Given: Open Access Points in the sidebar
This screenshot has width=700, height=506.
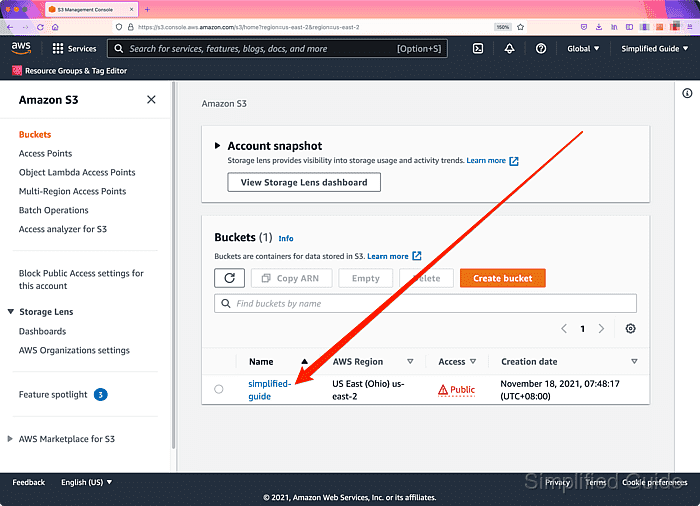Looking at the screenshot, I should (45, 154).
